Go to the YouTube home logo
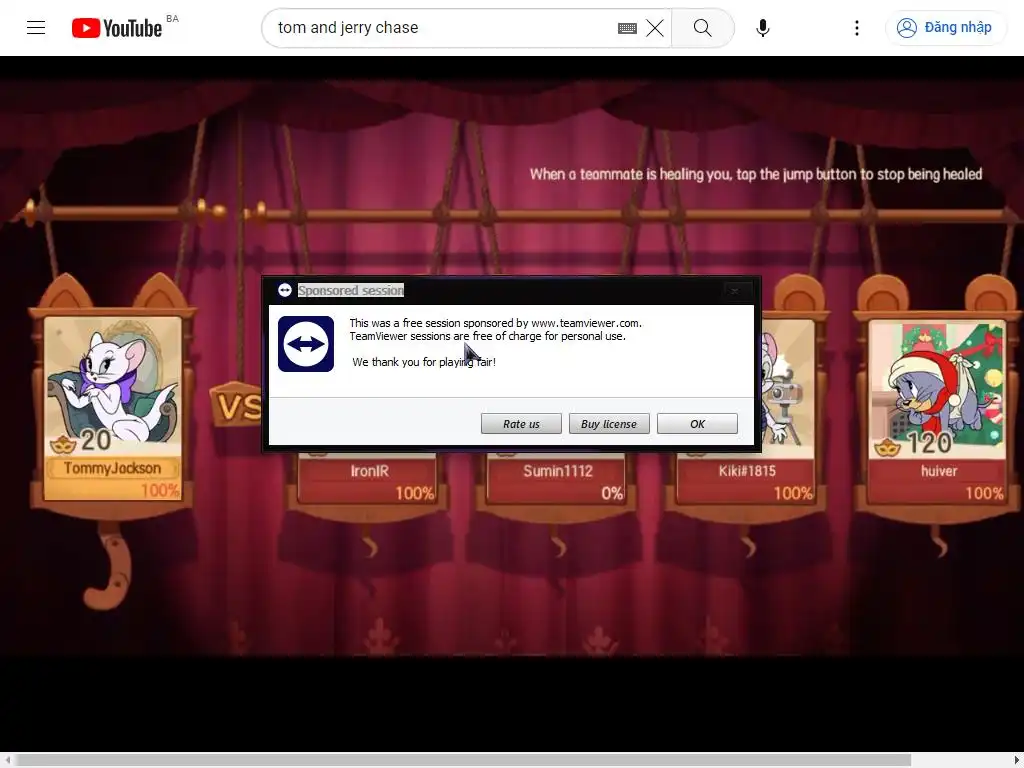 pyautogui.click(x=117, y=28)
